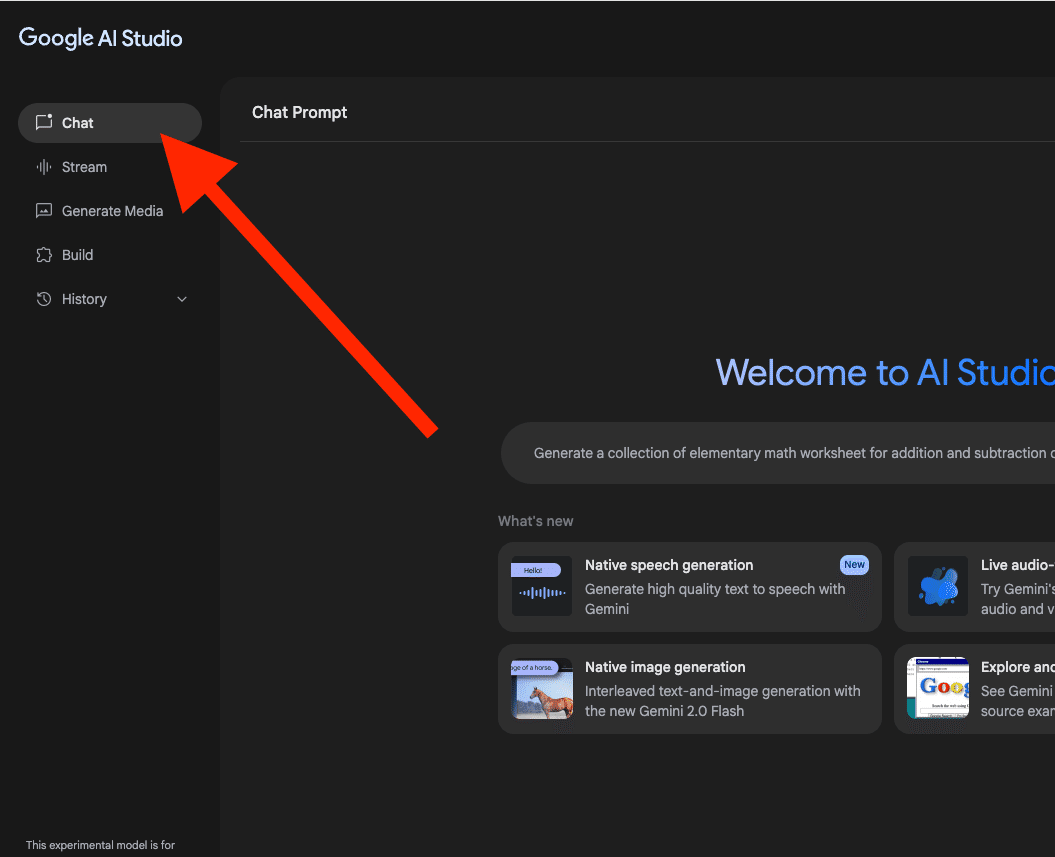Click the Chat speech-bubble icon in sidebar
The width and height of the screenshot is (1055, 857).
point(43,123)
